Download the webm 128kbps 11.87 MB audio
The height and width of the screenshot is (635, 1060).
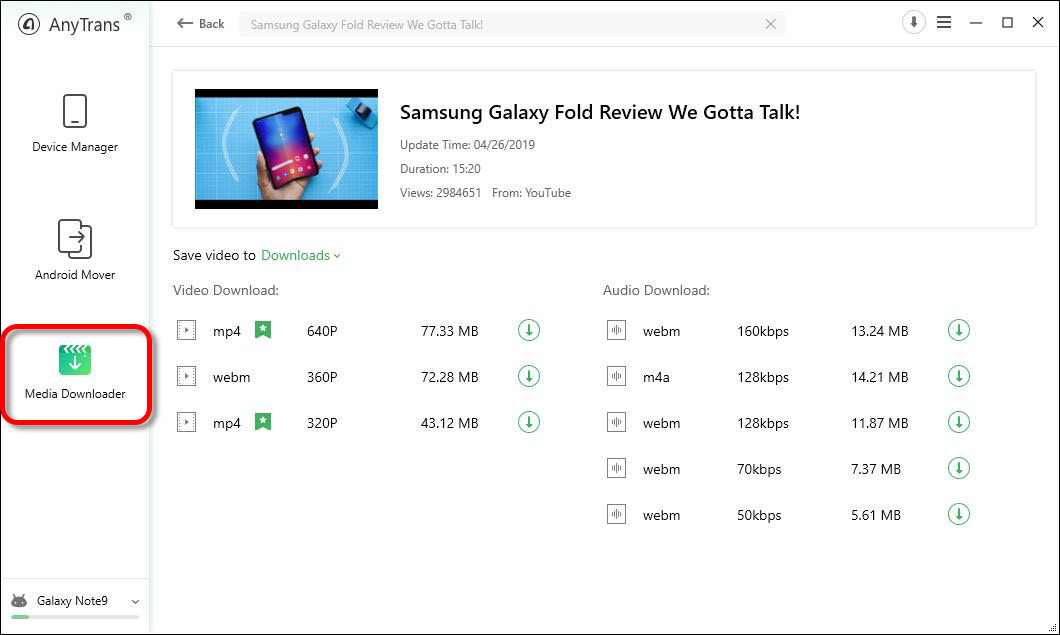point(959,423)
